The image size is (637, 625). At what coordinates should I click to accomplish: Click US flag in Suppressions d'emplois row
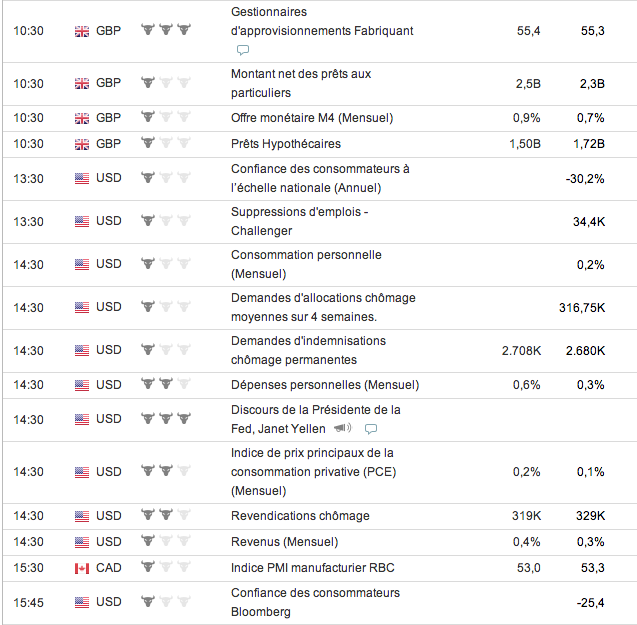pos(82,222)
